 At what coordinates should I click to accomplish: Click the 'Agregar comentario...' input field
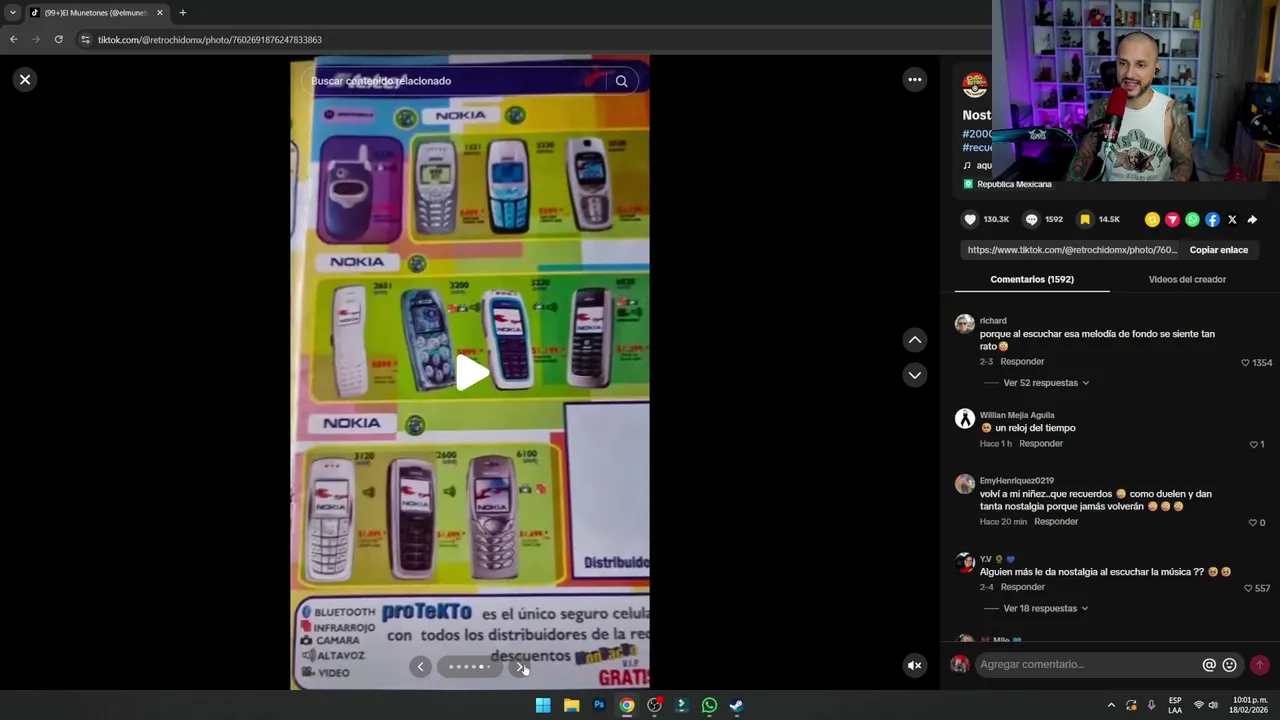click(1087, 664)
